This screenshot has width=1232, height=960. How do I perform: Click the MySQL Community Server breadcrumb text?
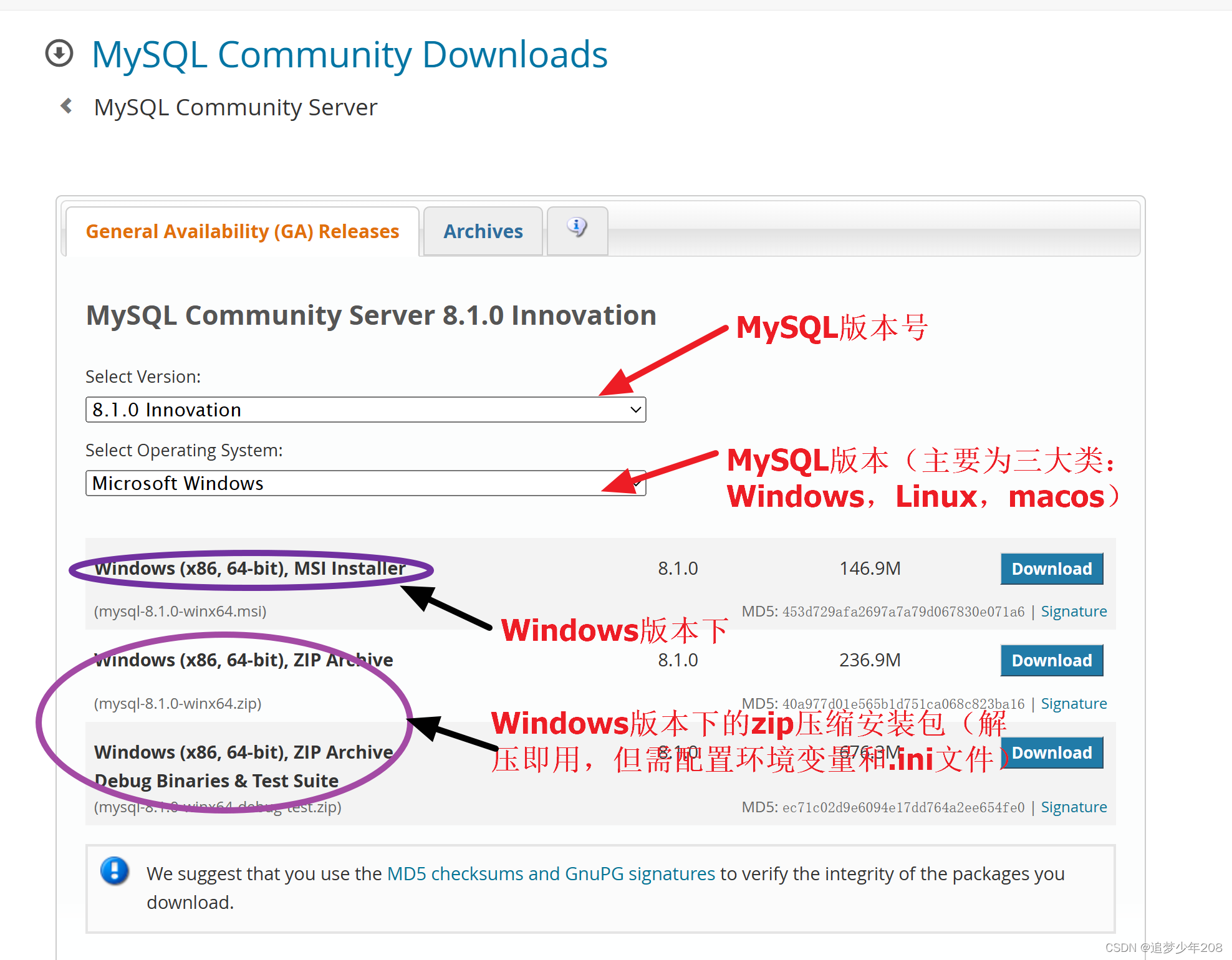point(235,107)
